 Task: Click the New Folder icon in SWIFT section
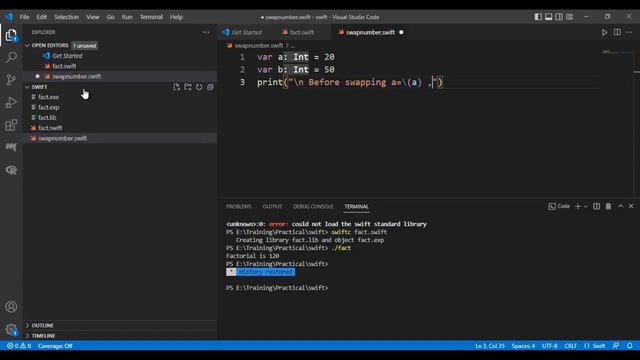point(188,87)
